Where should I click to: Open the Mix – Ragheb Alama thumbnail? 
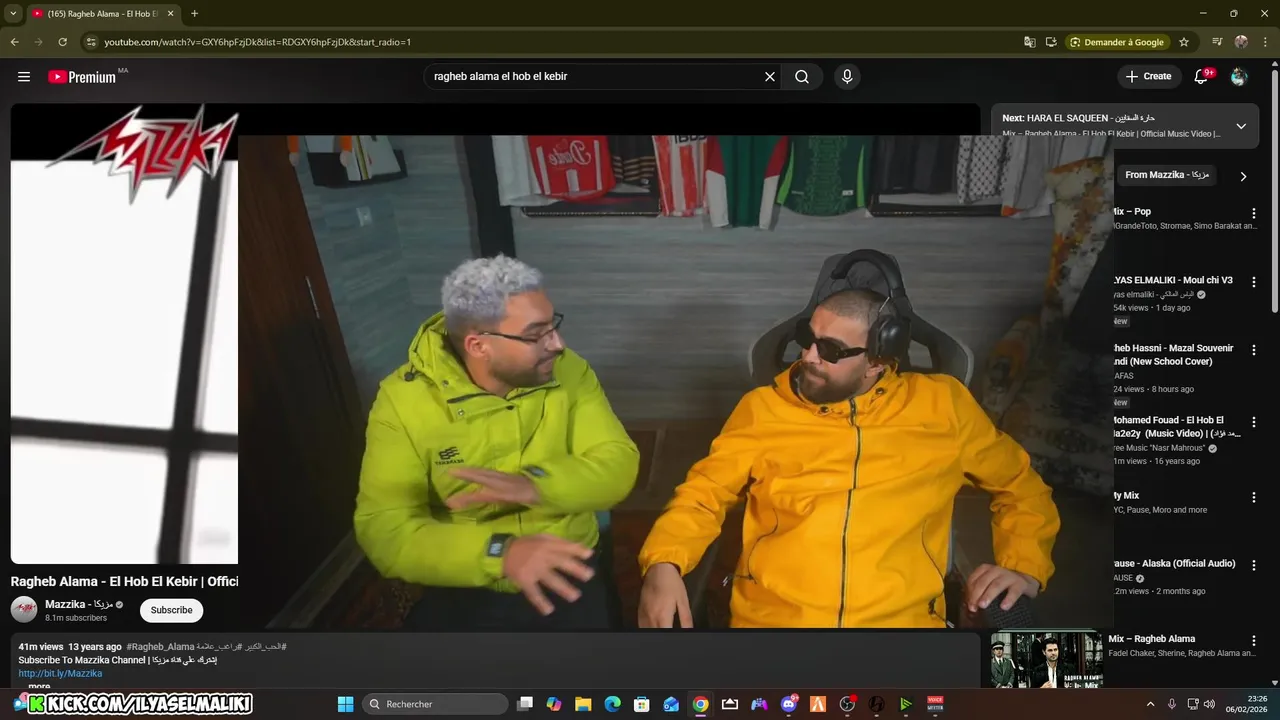(1047, 659)
